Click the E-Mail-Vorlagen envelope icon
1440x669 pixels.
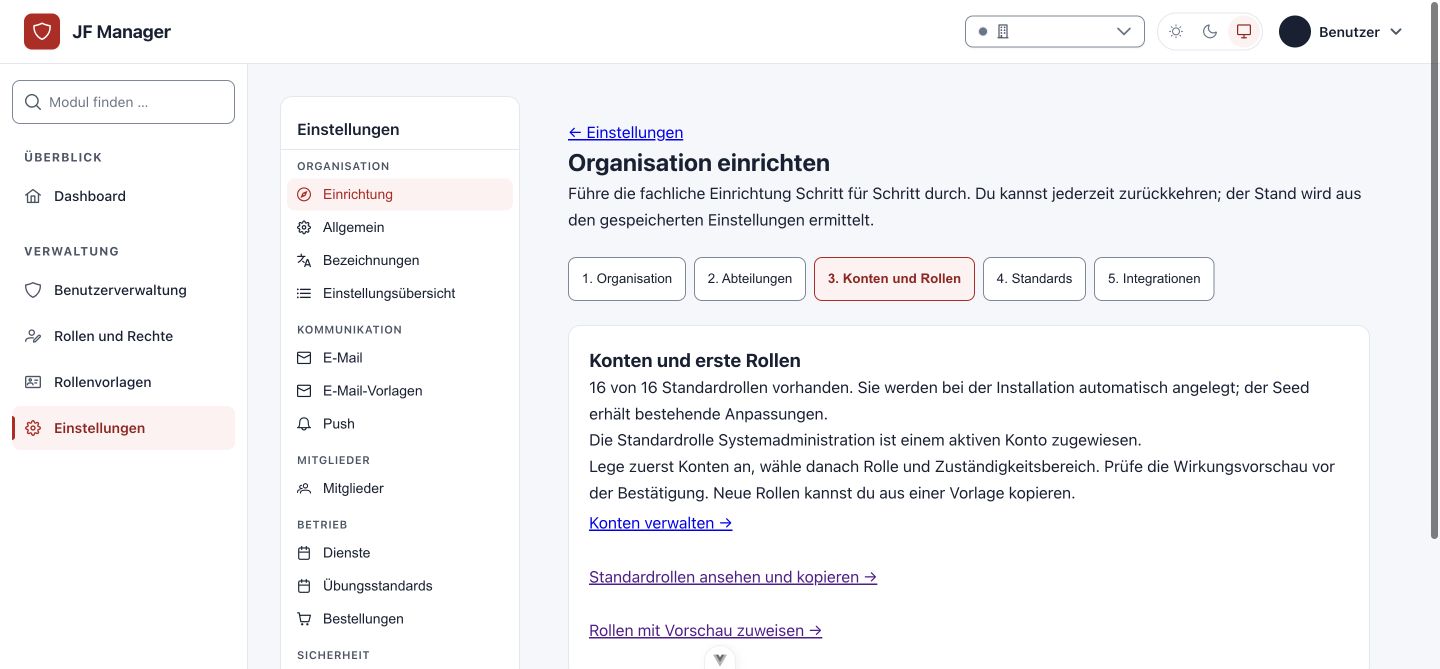click(304, 390)
